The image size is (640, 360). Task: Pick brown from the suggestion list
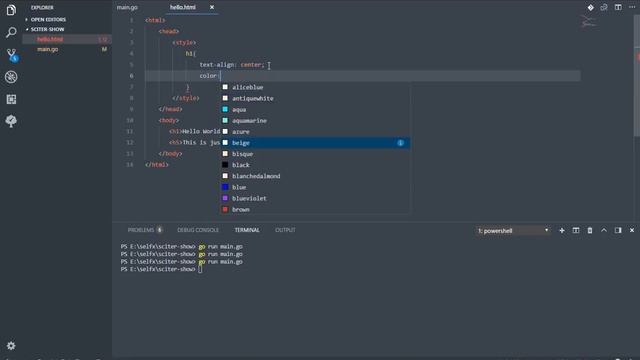click(x=315, y=209)
